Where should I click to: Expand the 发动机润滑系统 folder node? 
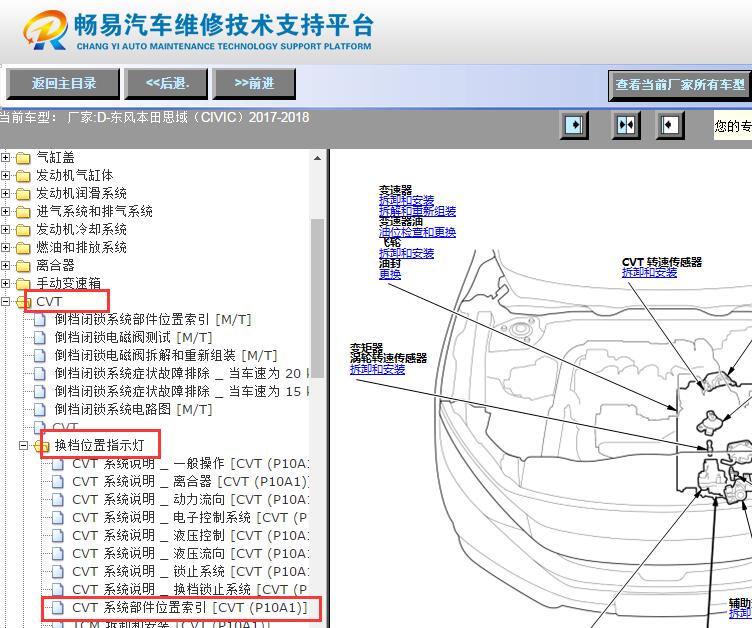(5, 193)
